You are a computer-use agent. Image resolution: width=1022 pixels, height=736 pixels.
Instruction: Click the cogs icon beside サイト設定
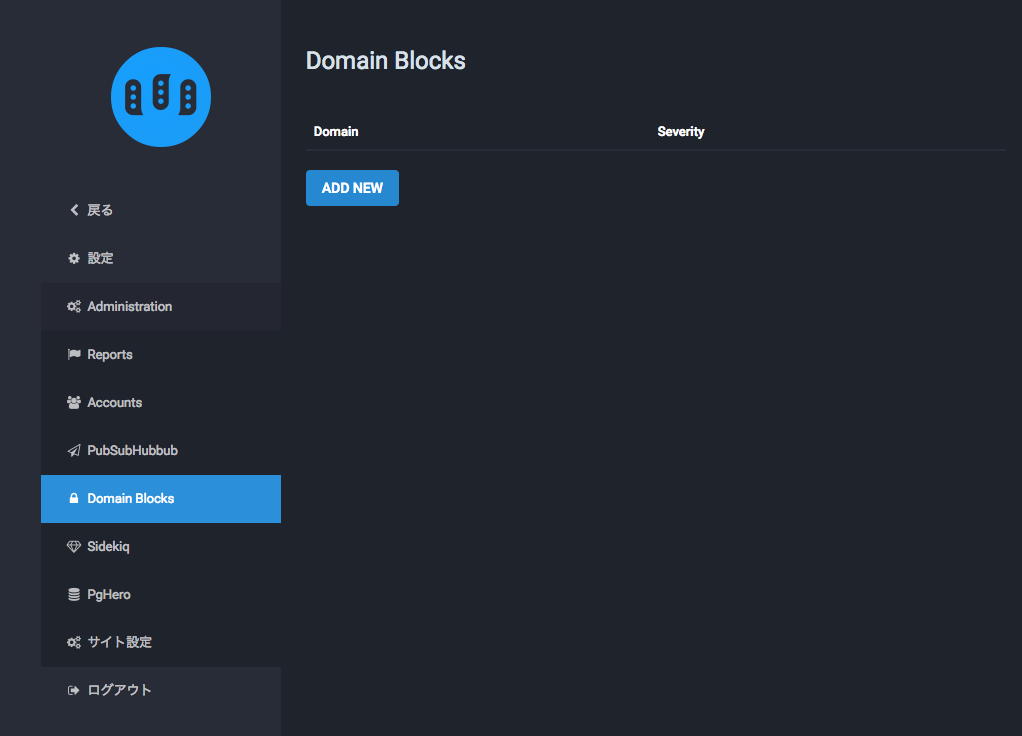point(74,642)
